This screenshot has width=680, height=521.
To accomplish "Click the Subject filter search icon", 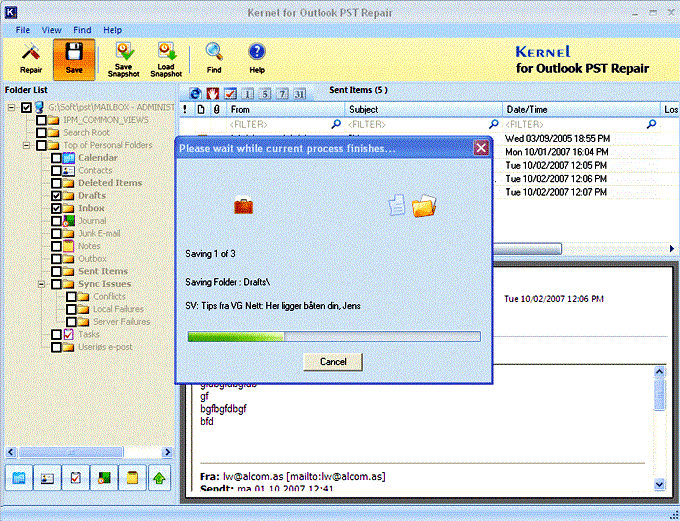I will 494,124.
